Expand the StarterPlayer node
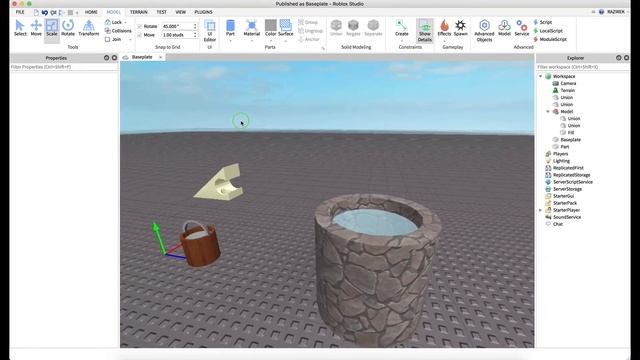Screen dimensions: 640x360 tap(541, 210)
